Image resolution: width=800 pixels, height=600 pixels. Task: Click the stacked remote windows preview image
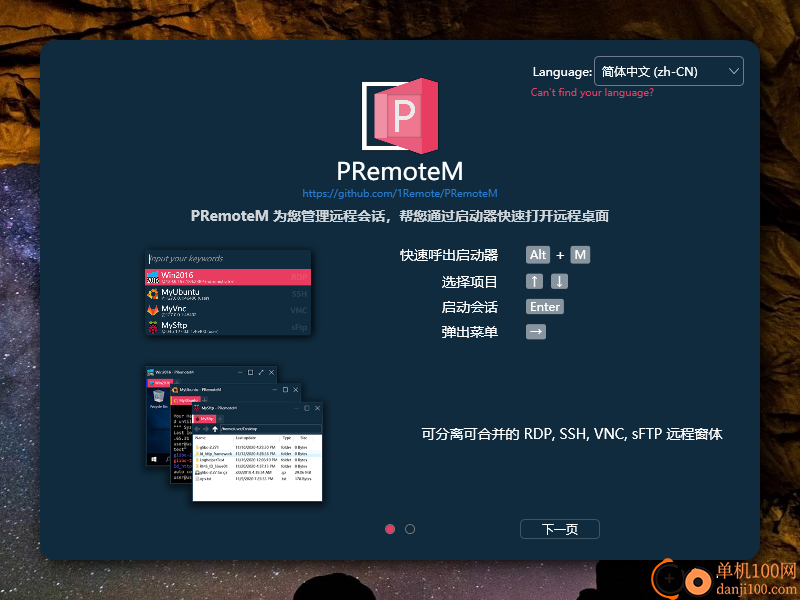[x=234, y=433]
